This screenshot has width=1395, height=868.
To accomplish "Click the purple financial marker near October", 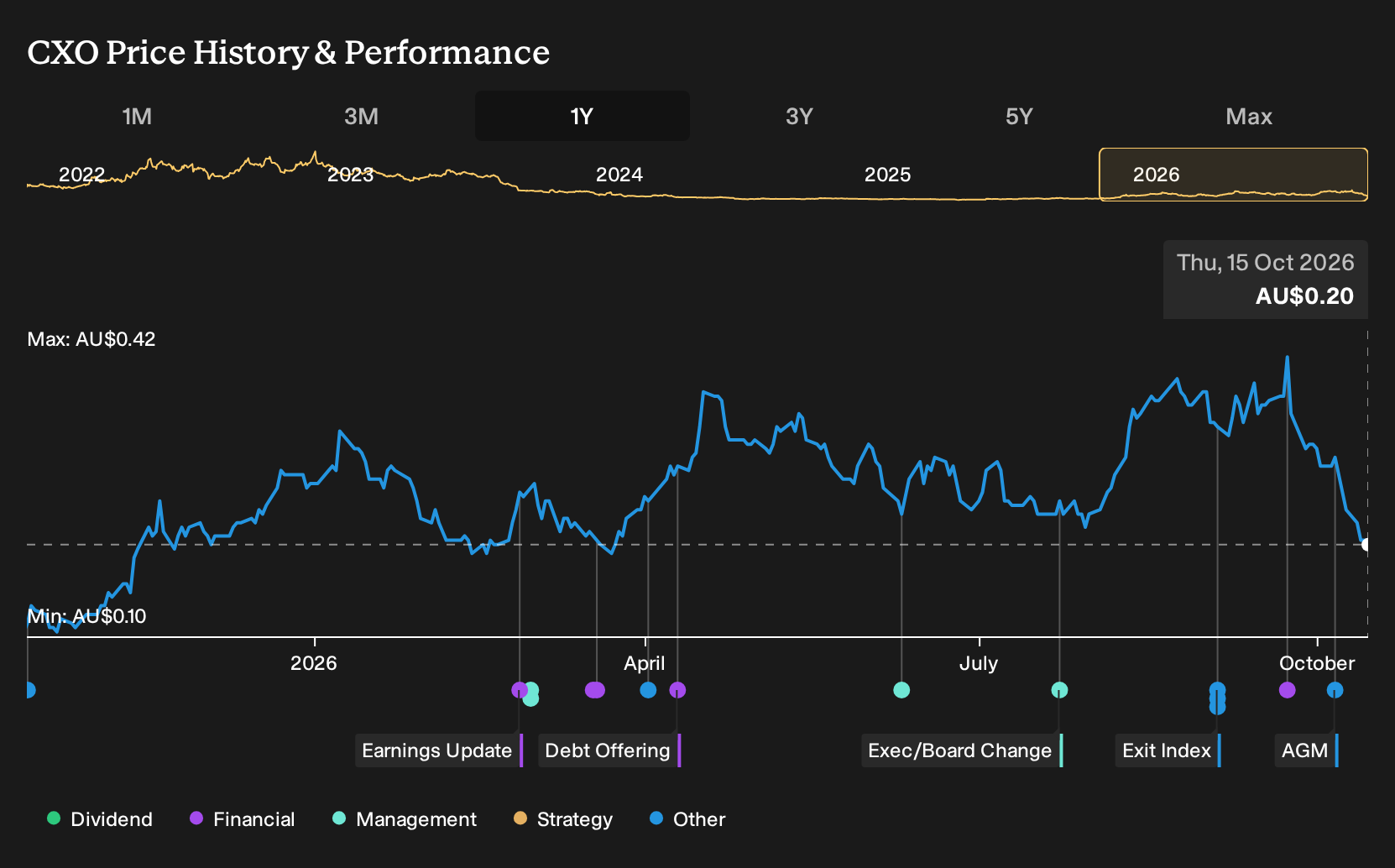I will coord(1287,690).
